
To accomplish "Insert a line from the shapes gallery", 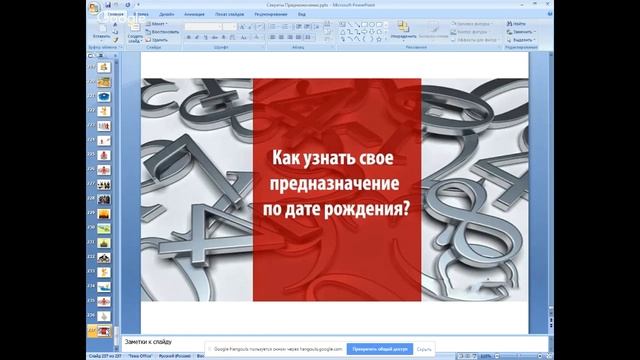I will pyautogui.click(x=351, y=24).
